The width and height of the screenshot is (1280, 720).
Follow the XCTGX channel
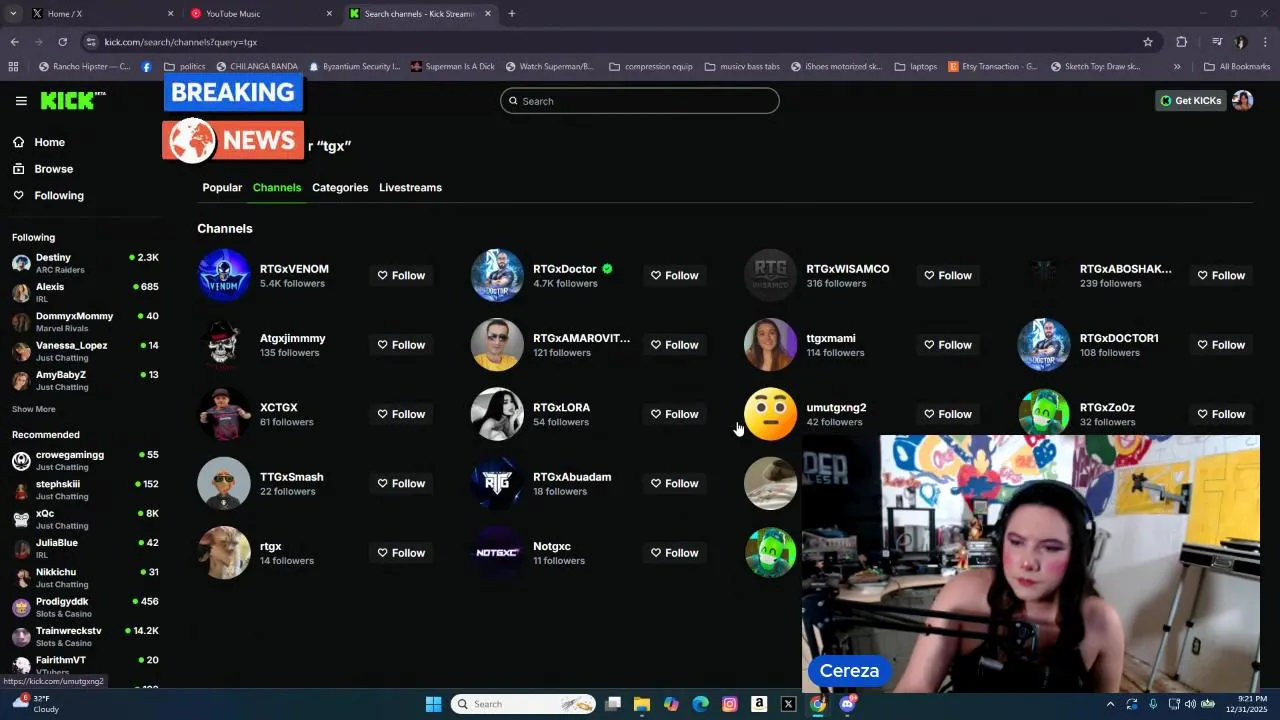(401, 414)
